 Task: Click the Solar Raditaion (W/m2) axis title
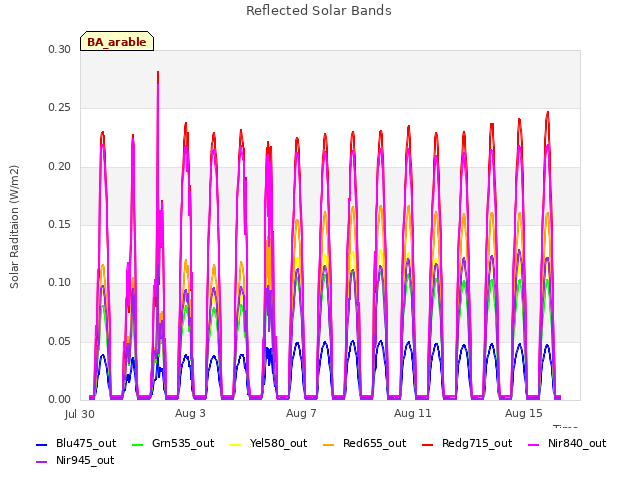tap(14, 227)
